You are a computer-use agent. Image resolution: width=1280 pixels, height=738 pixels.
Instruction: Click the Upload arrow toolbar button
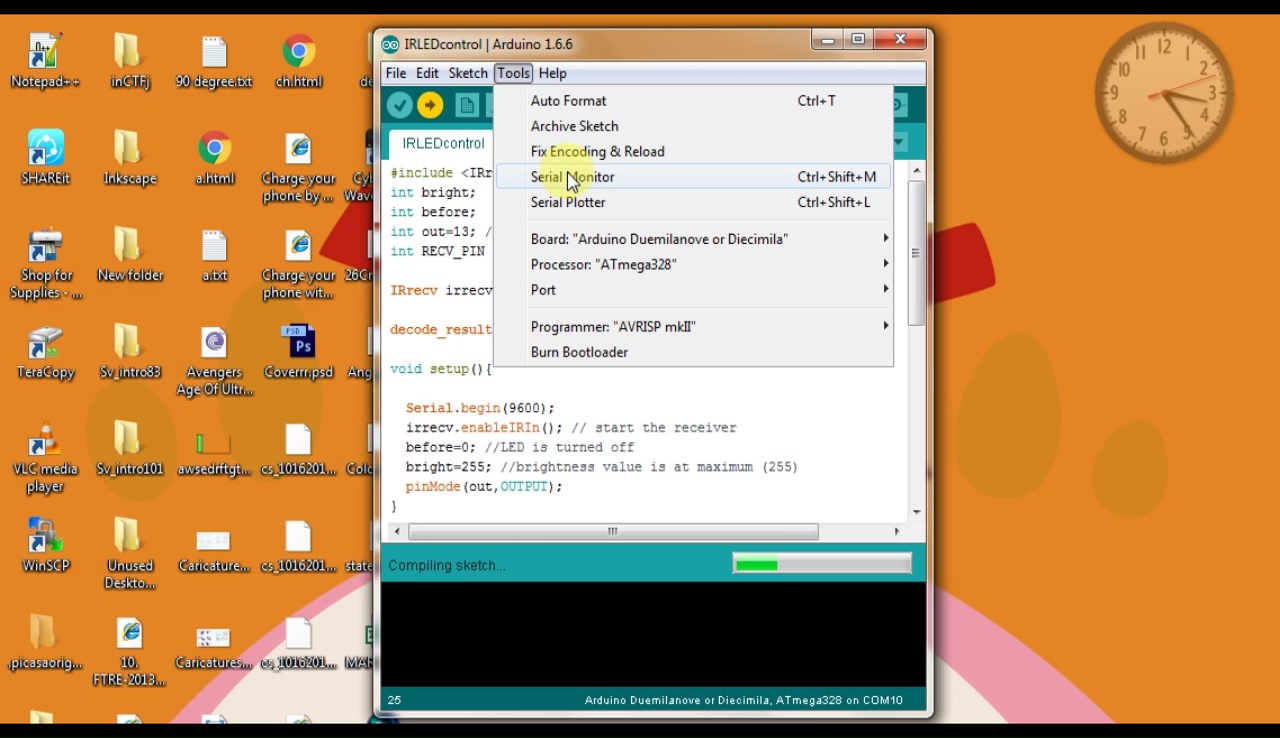click(430, 105)
